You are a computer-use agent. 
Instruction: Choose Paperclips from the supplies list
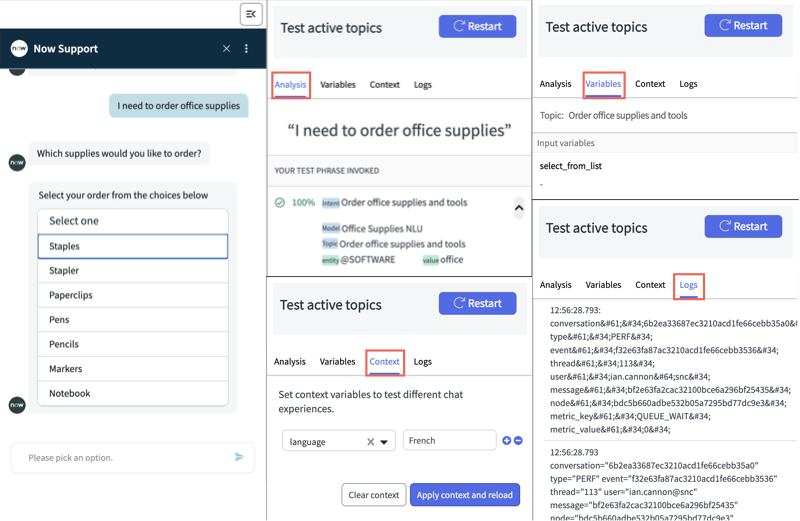(133, 295)
